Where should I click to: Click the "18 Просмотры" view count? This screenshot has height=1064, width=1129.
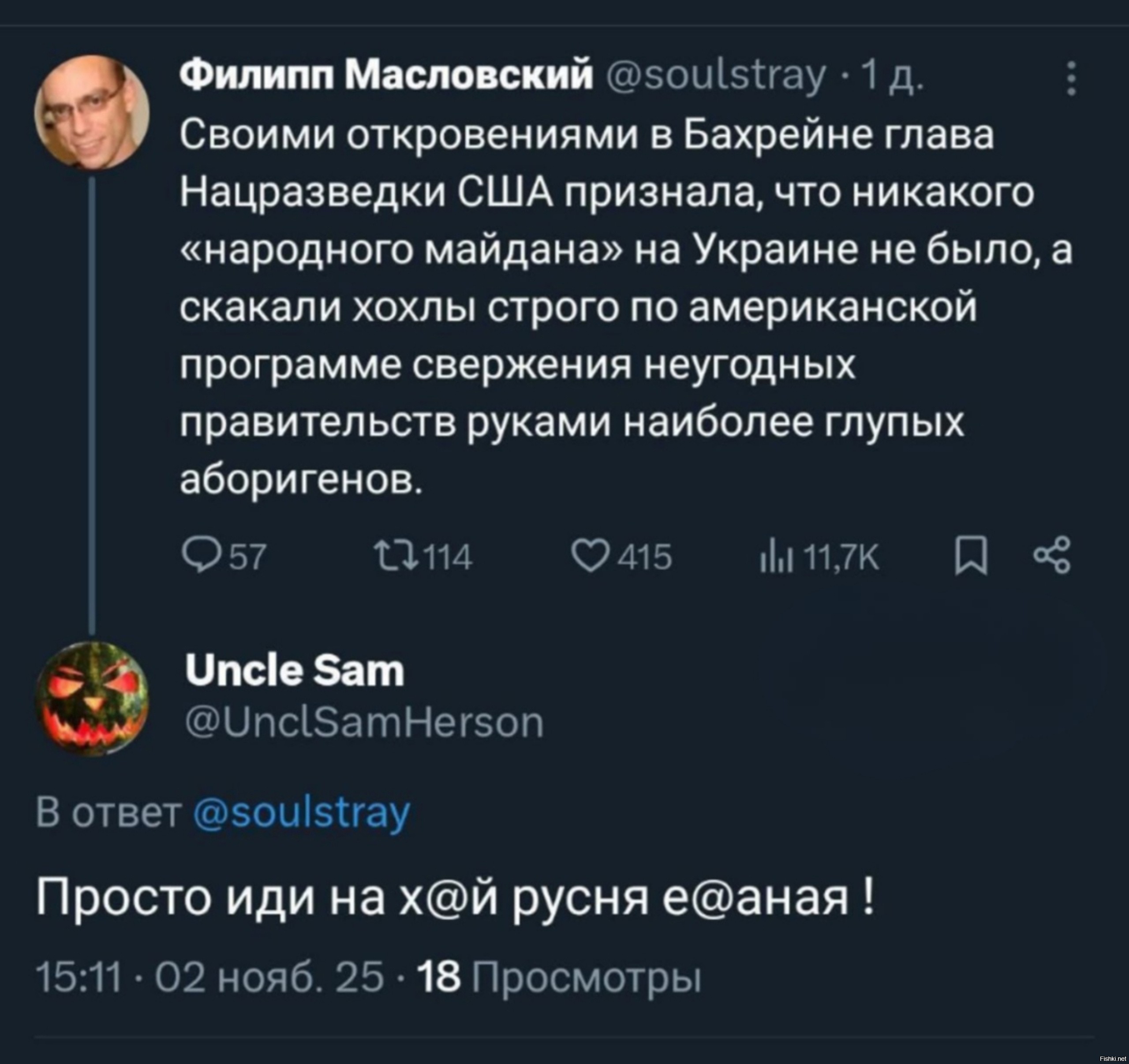[559, 978]
